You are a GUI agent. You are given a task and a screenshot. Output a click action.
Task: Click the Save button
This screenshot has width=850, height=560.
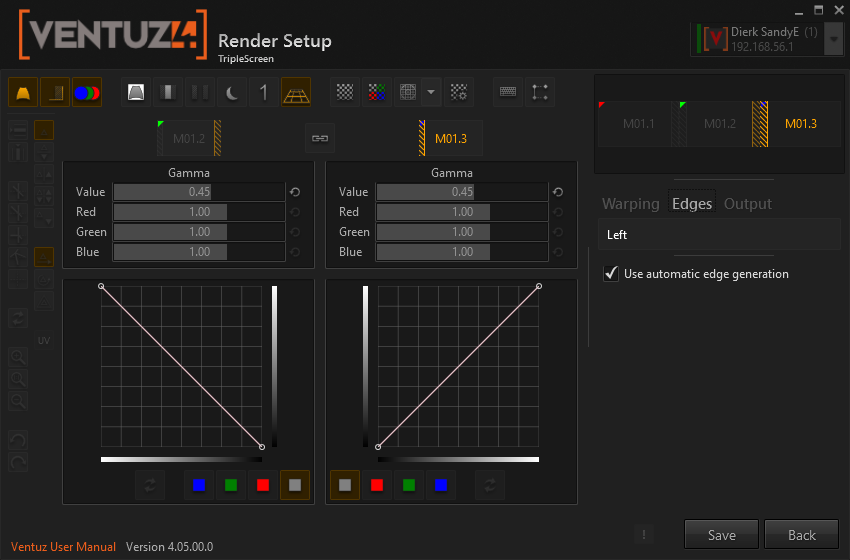tap(721, 535)
